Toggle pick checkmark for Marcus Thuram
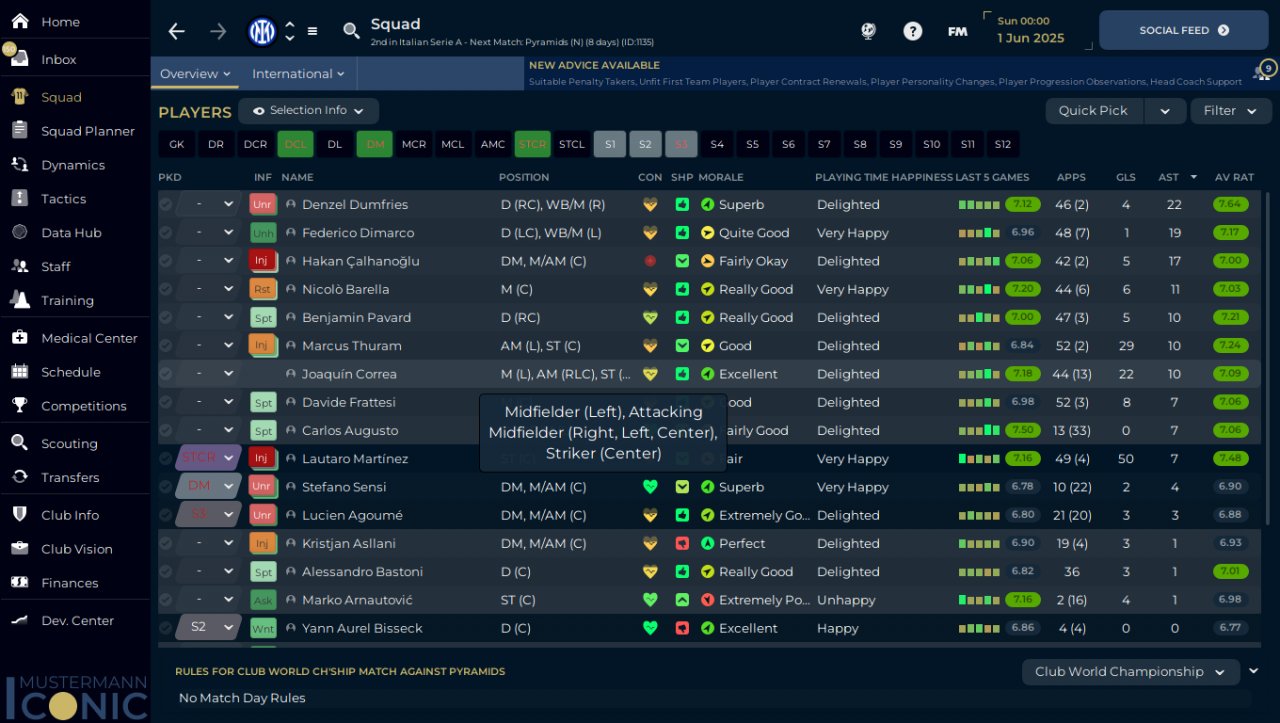 (x=165, y=346)
